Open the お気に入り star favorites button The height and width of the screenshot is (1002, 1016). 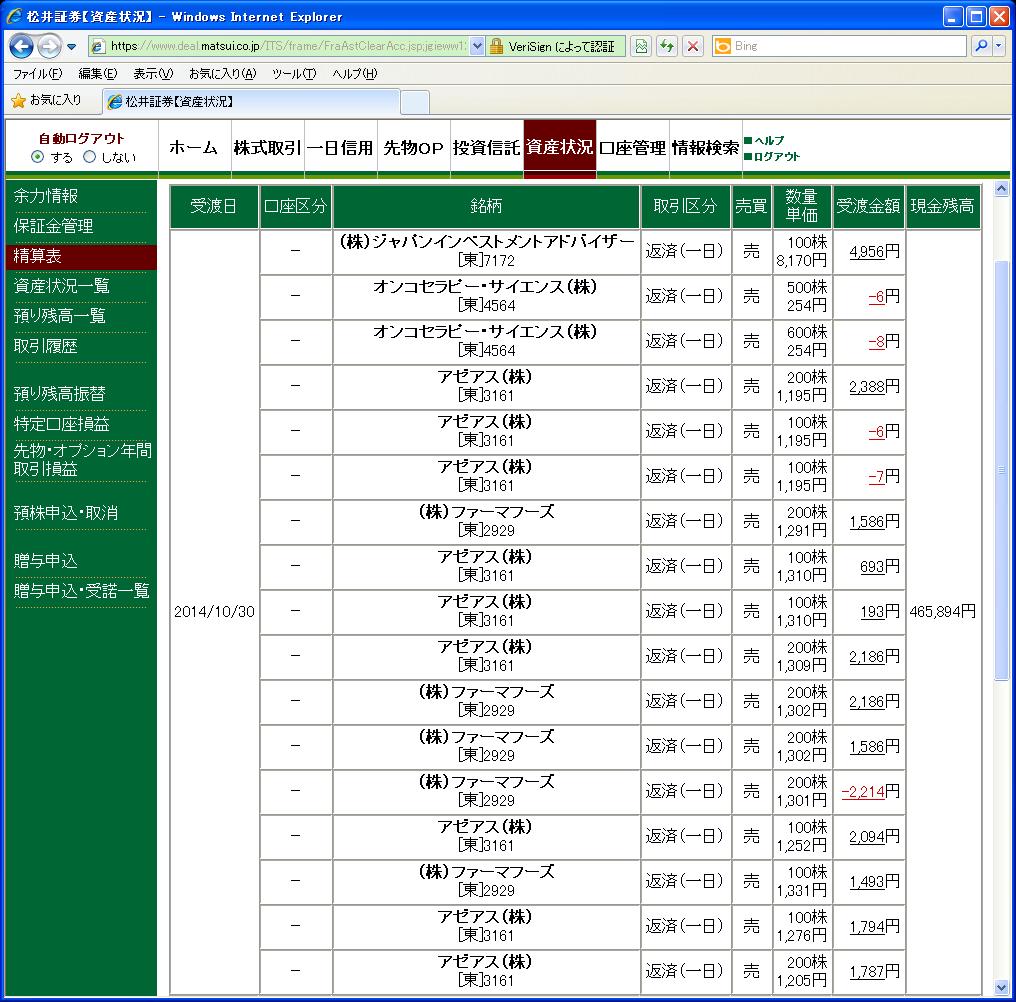click(x=47, y=100)
